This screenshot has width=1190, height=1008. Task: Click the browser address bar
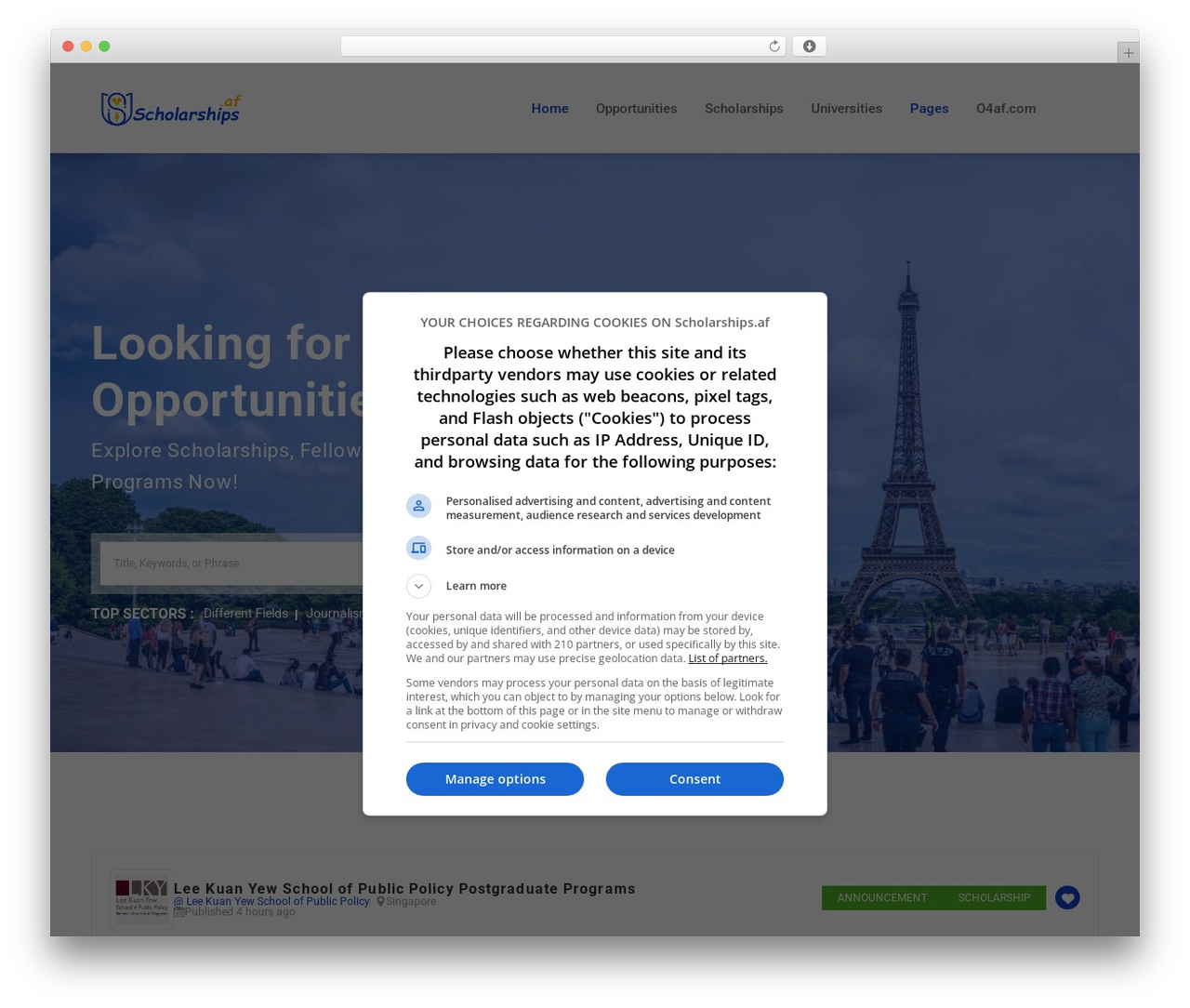[562, 46]
